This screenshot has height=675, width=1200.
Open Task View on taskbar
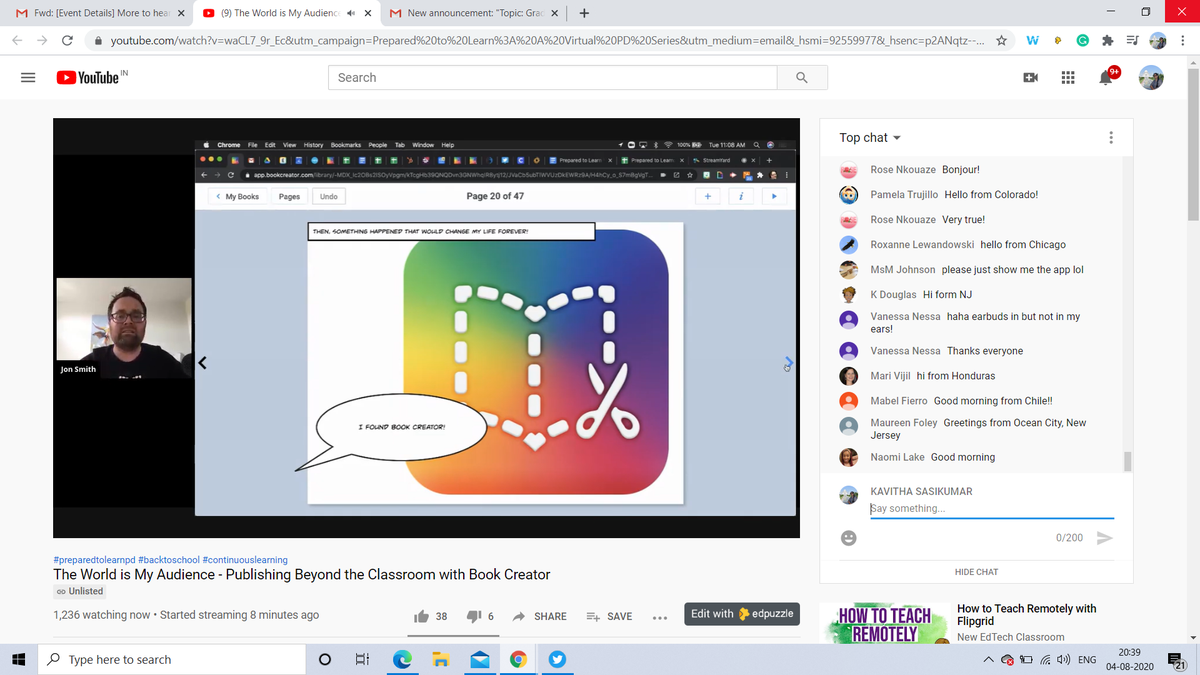(x=362, y=659)
